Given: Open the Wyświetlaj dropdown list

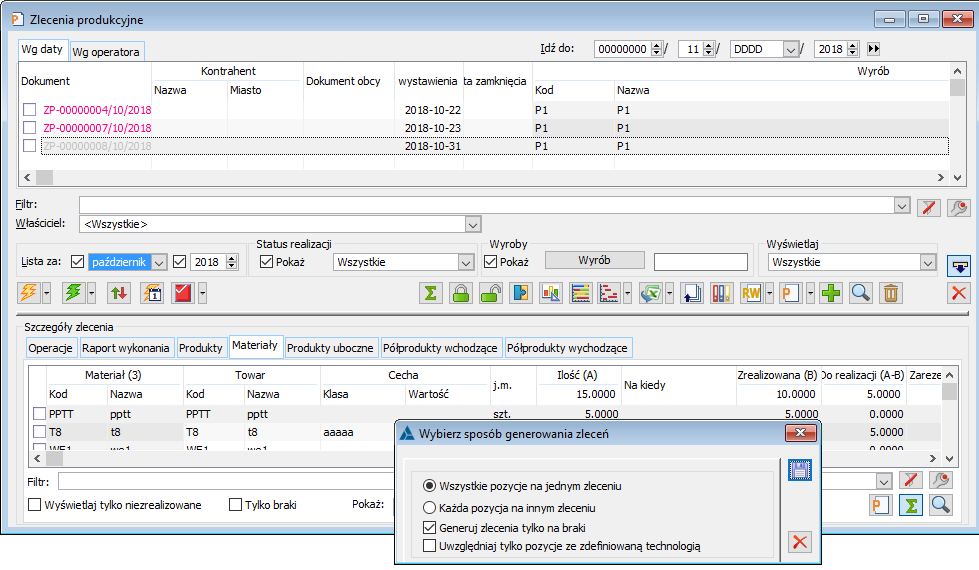Looking at the screenshot, I should click(x=928, y=262).
